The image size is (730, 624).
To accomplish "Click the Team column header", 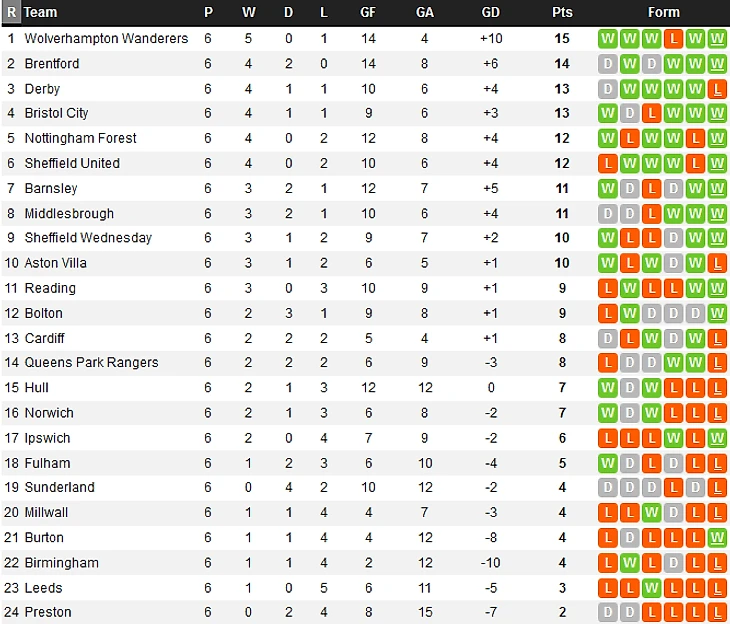I will point(41,12).
